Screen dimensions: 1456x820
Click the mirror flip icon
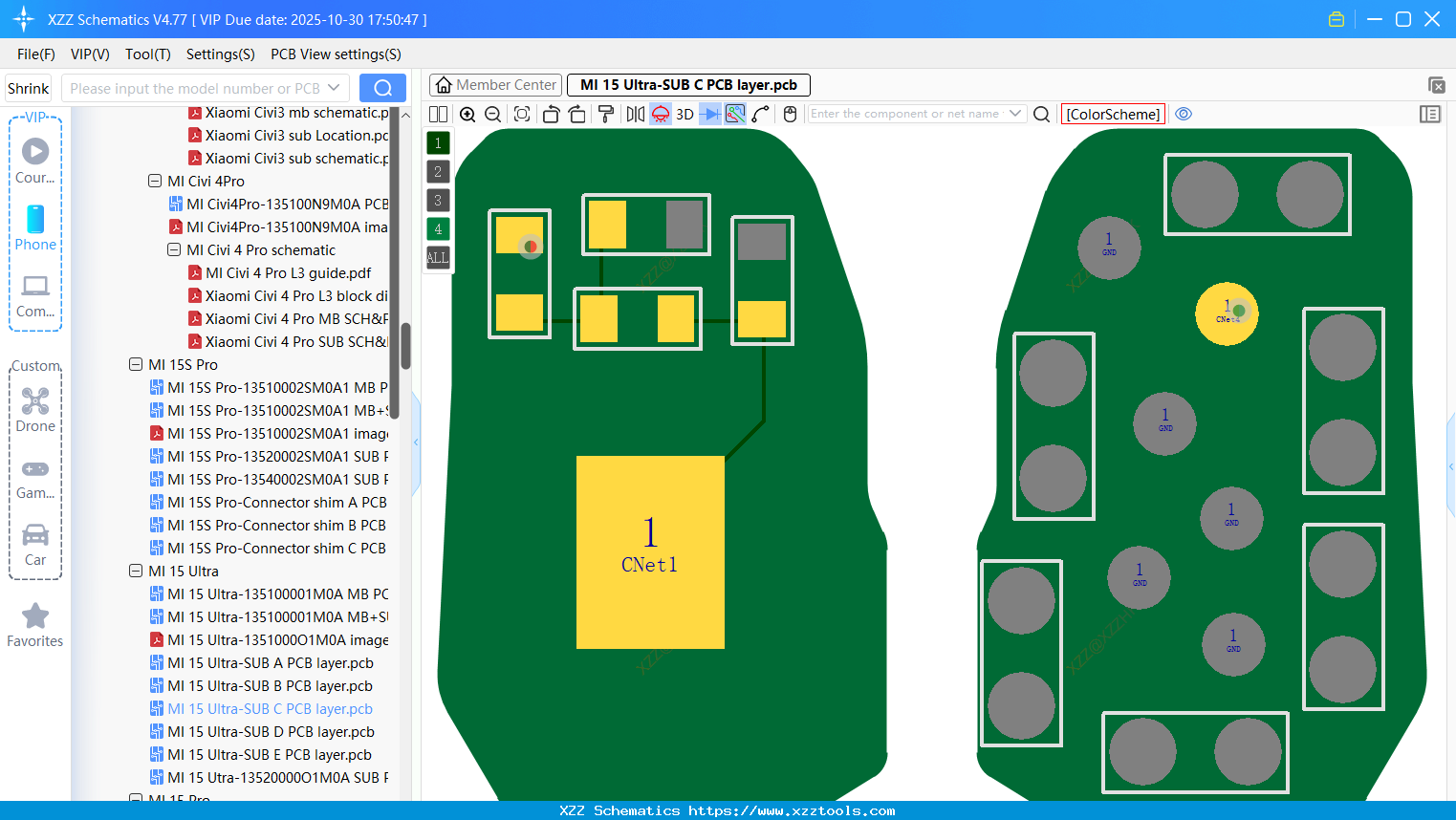(636, 114)
